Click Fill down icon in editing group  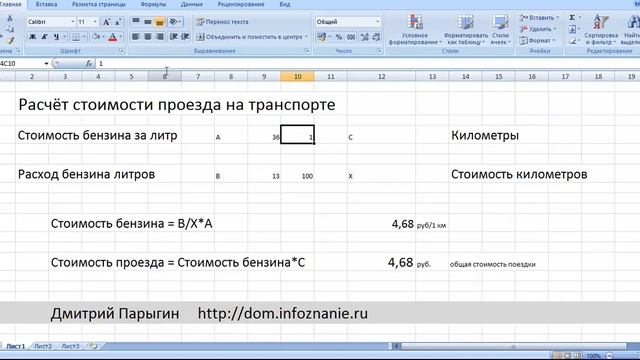coord(573,29)
